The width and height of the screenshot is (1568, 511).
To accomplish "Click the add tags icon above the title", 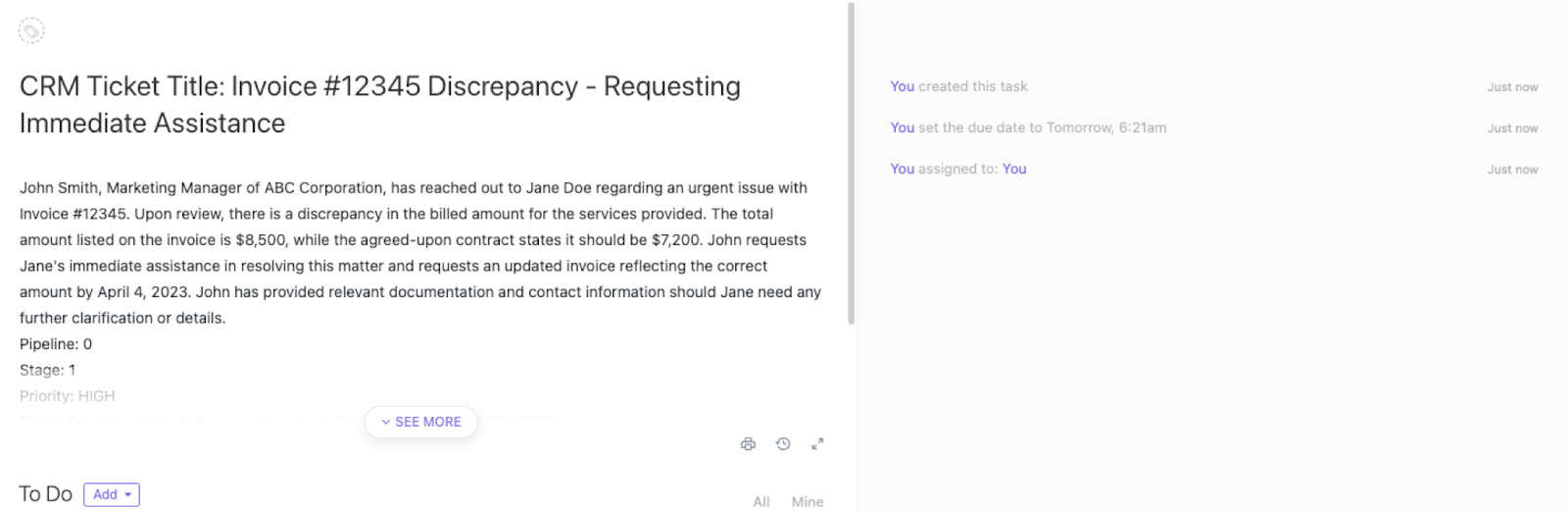I will 31,31.
